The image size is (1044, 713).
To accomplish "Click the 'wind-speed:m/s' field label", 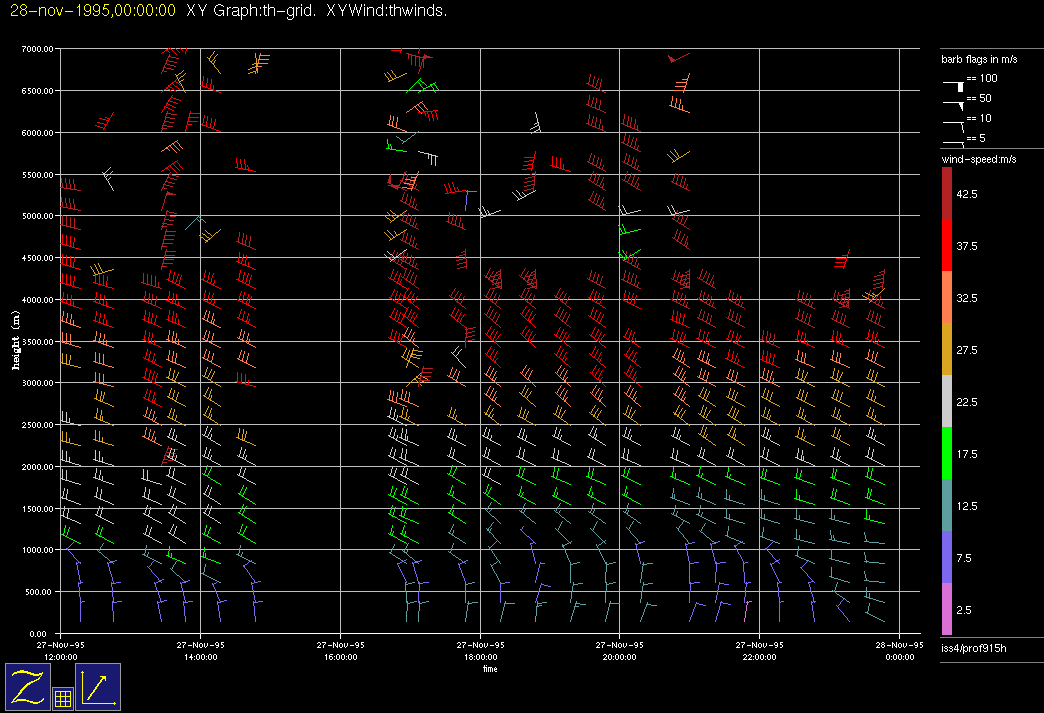I will pos(978,160).
